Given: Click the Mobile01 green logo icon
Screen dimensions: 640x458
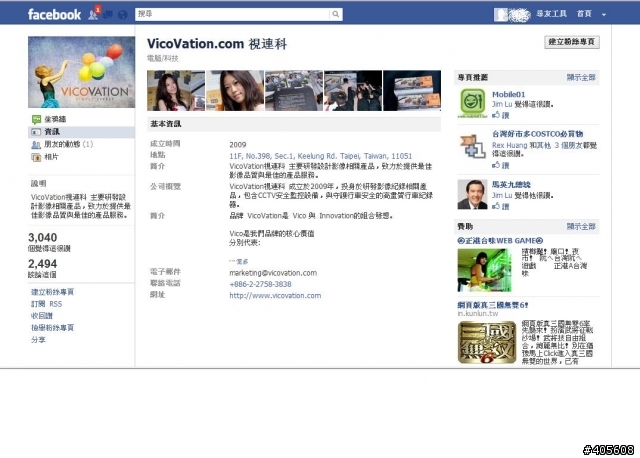Looking at the screenshot, I should click(x=472, y=103).
